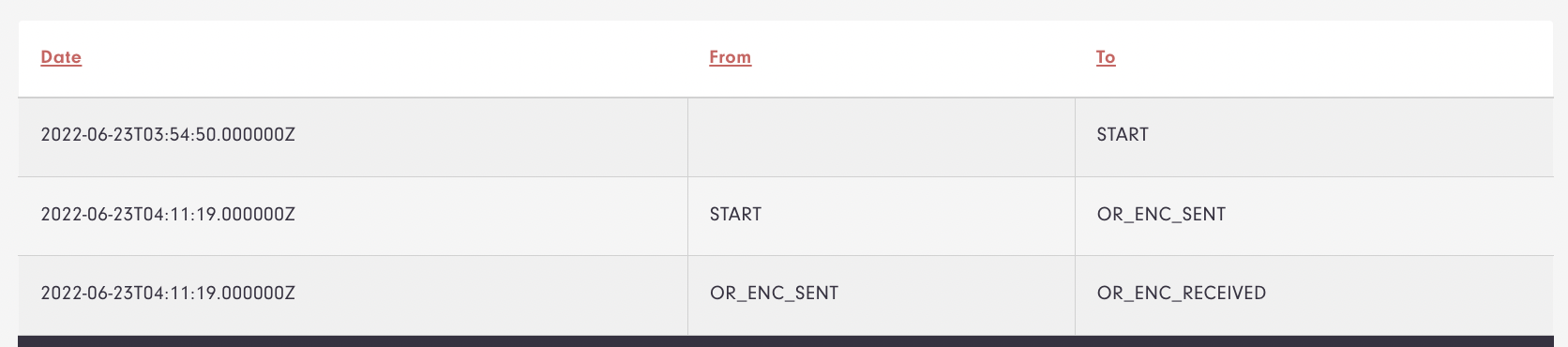Click the dark footer bar below table
This screenshot has width=1568, height=347.
(x=786, y=341)
